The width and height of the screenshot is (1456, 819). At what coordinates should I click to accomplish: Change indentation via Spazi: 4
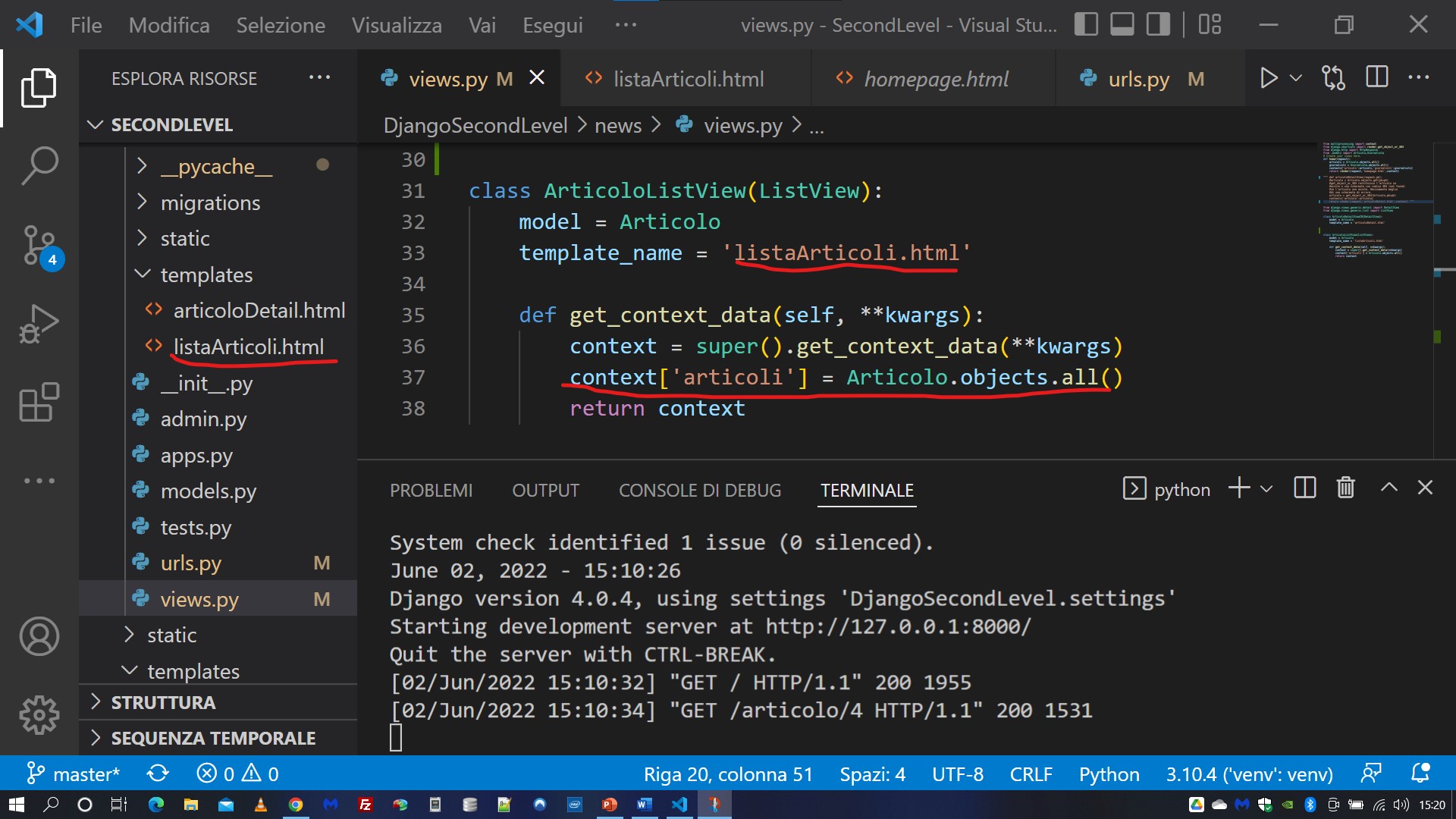(872, 773)
